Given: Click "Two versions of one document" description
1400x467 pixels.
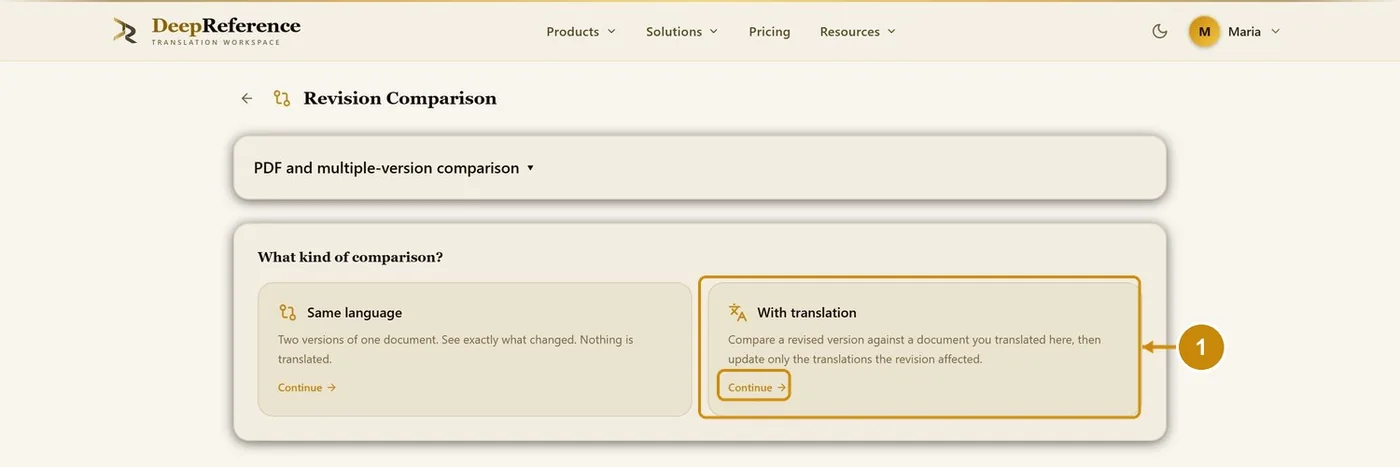Looking at the screenshot, I should coord(455,349).
